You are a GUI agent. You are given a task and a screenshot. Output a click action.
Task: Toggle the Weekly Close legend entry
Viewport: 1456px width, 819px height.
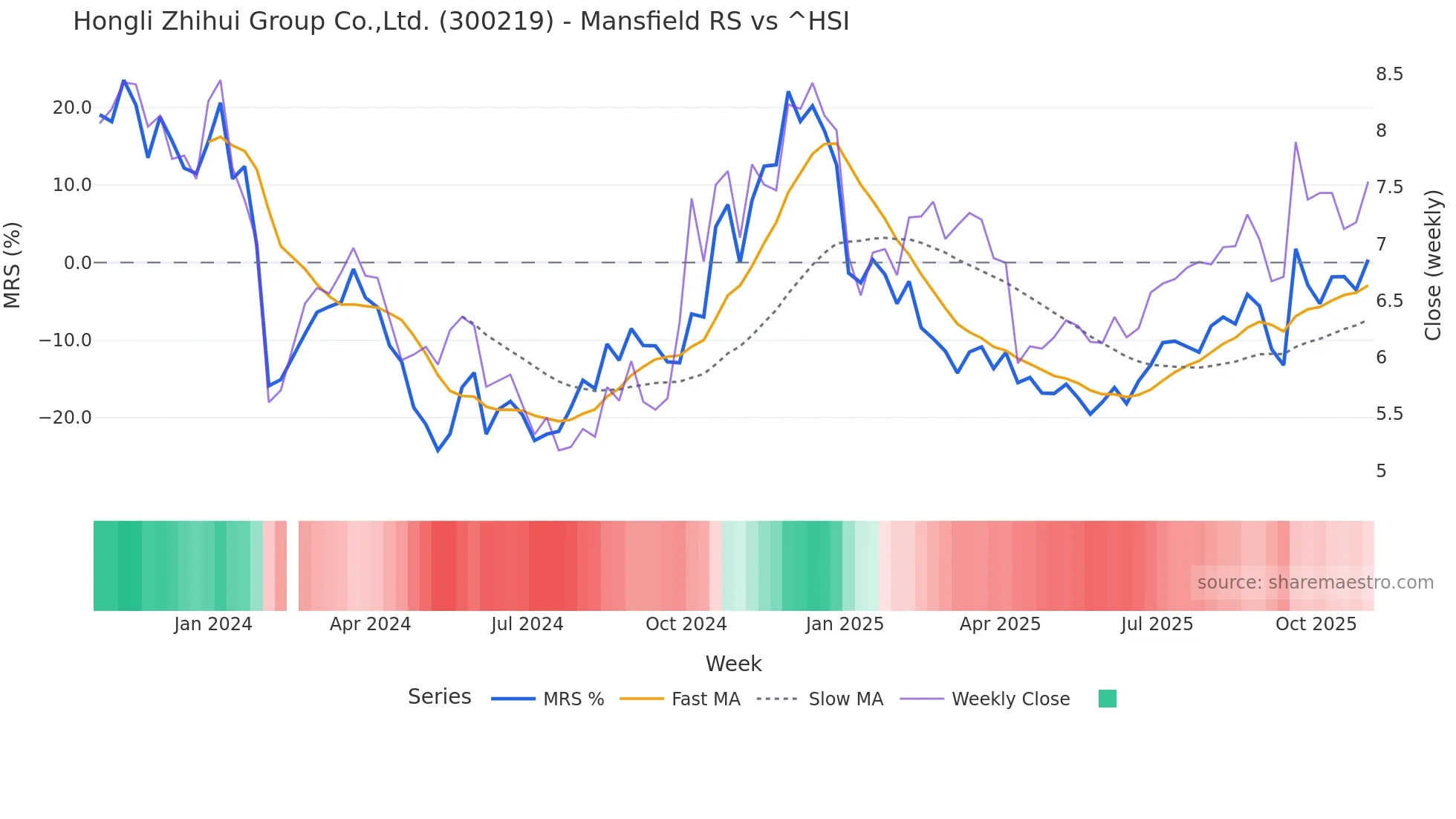(x=985, y=699)
